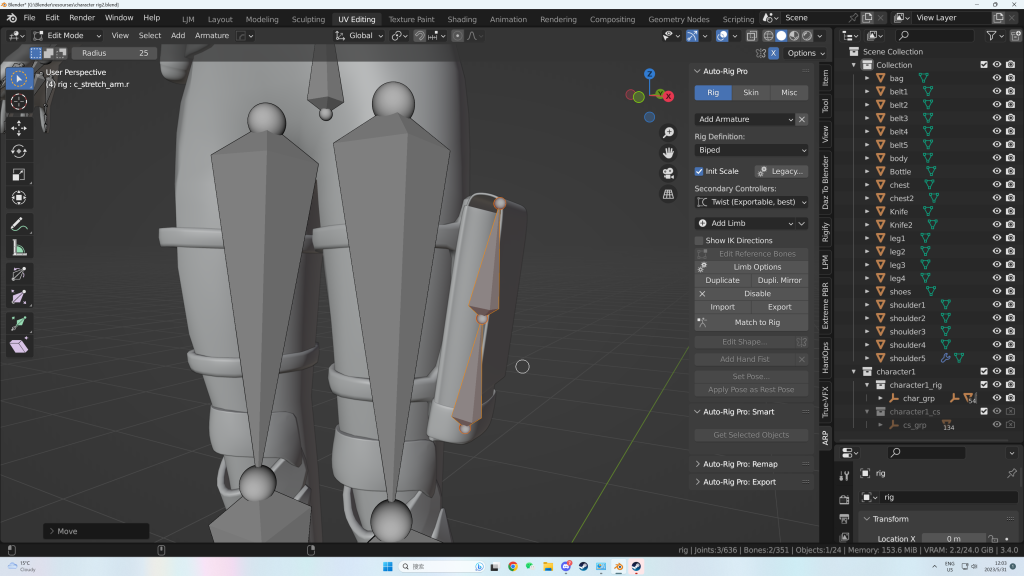Toggle camera view icon

click(668, 173)
